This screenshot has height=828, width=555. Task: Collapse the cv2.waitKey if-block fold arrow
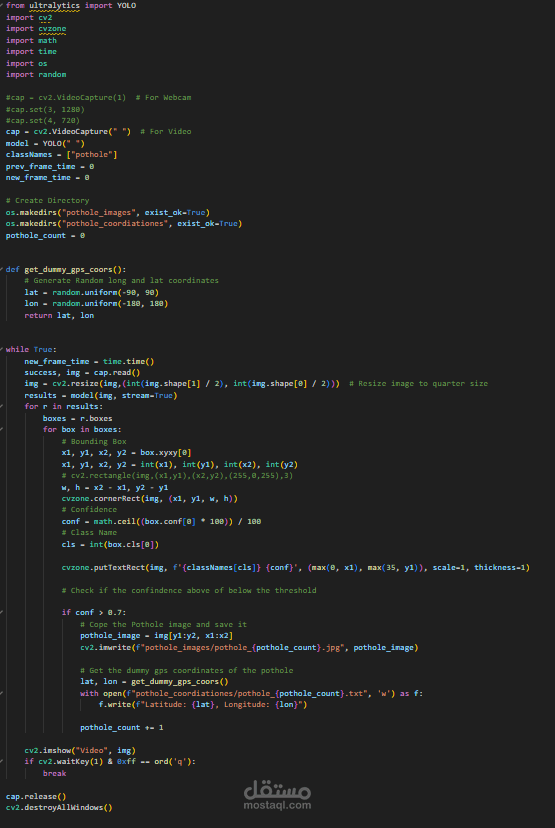pyautogui.click(x=2, y=761)
